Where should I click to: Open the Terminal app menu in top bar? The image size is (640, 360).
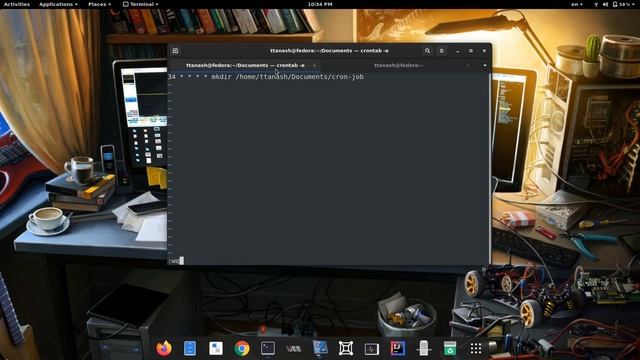pyautogui.click(x=141, y=4)
